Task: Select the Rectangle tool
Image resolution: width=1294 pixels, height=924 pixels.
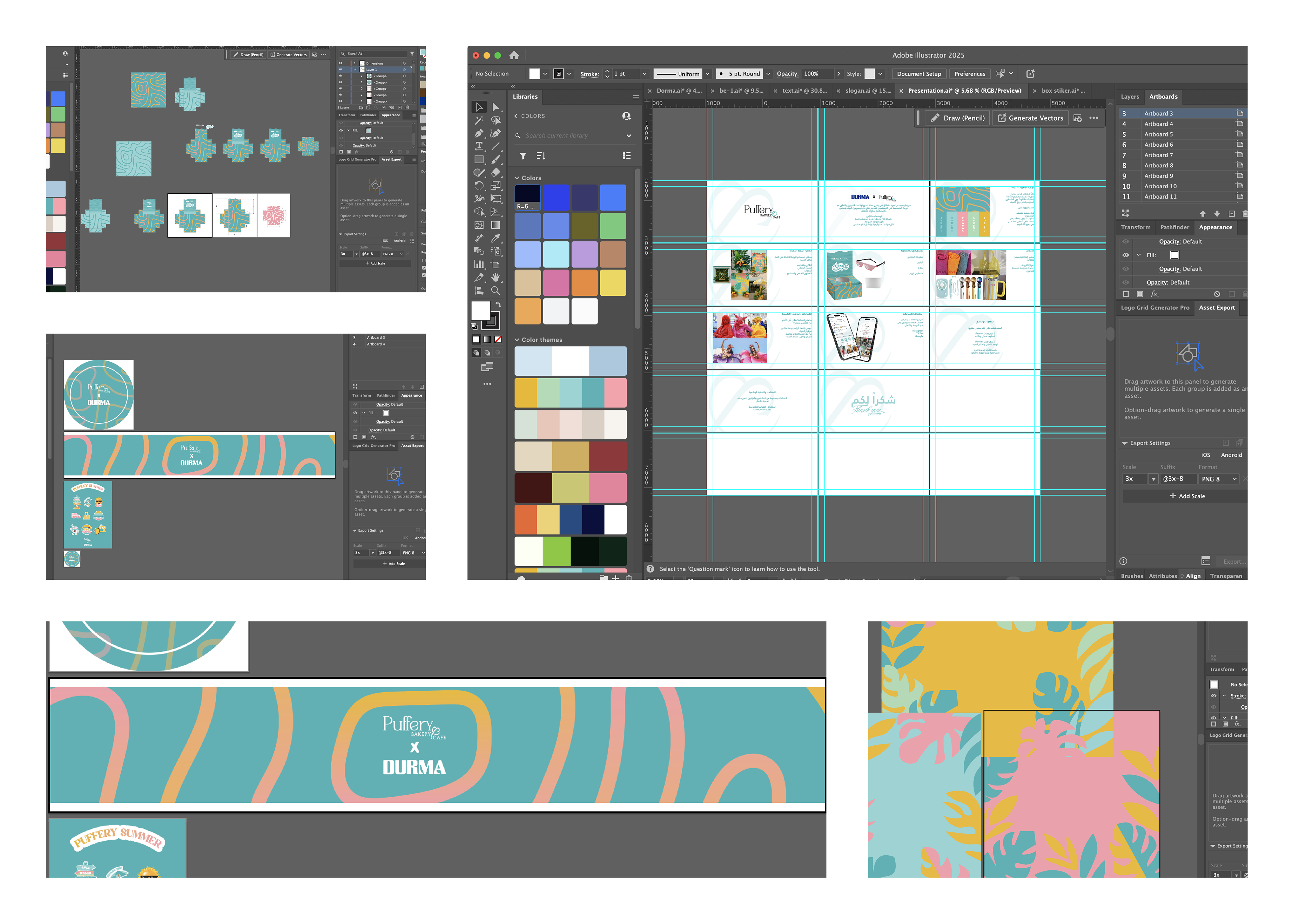Action: [479, 159]
